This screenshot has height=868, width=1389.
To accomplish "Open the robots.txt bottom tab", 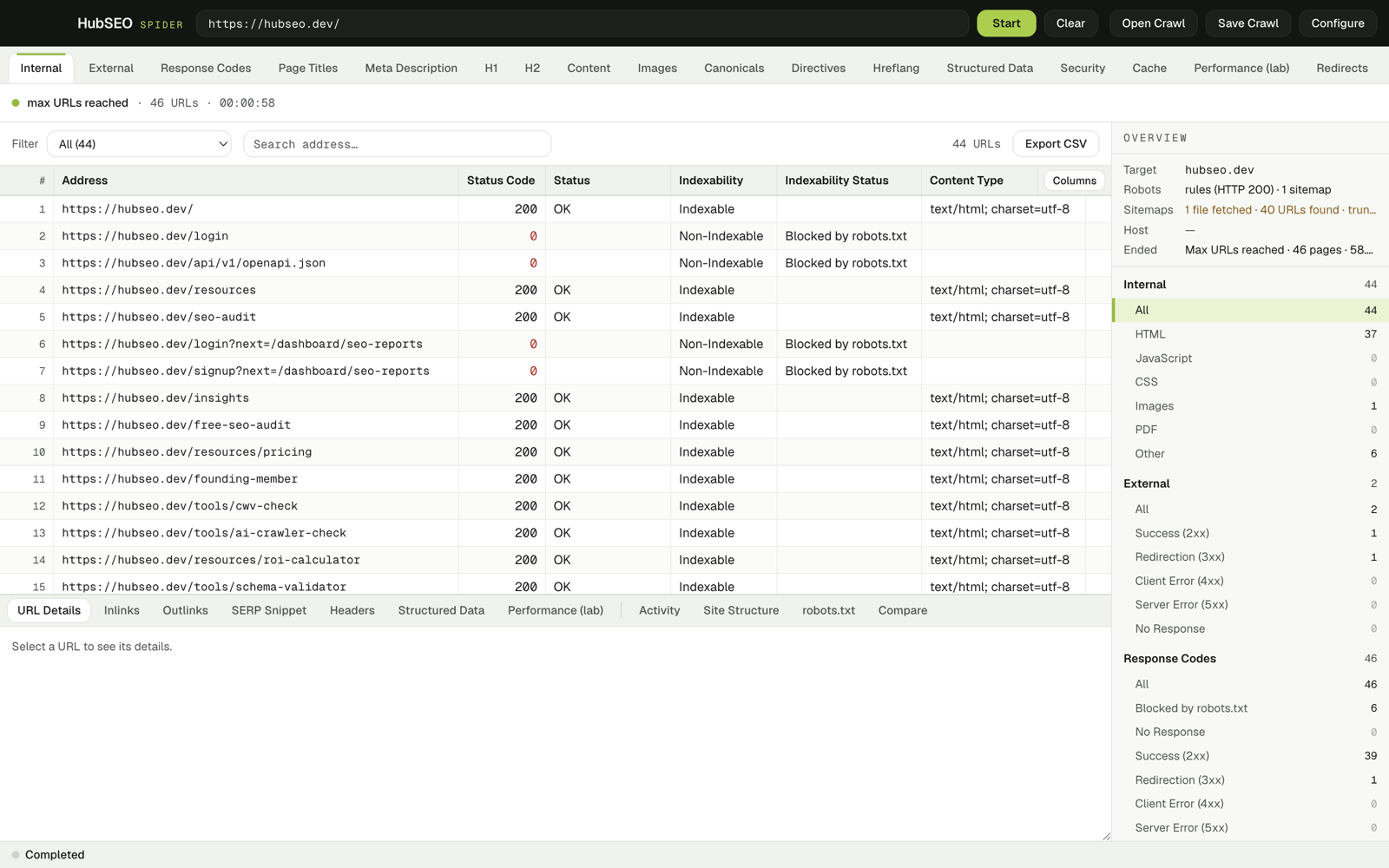I will 828,611.
